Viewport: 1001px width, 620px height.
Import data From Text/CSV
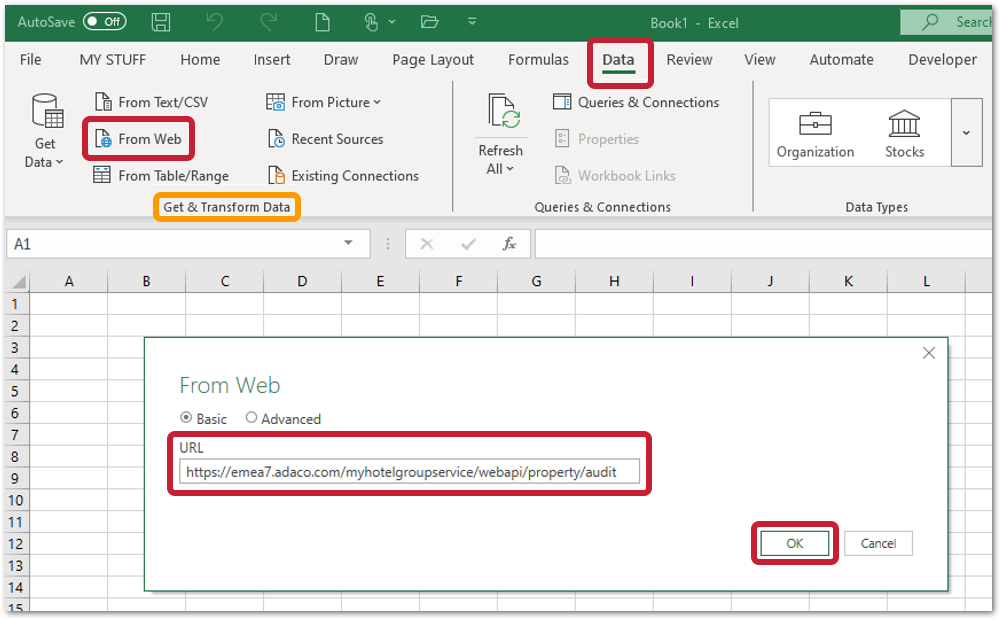(151, 102)
